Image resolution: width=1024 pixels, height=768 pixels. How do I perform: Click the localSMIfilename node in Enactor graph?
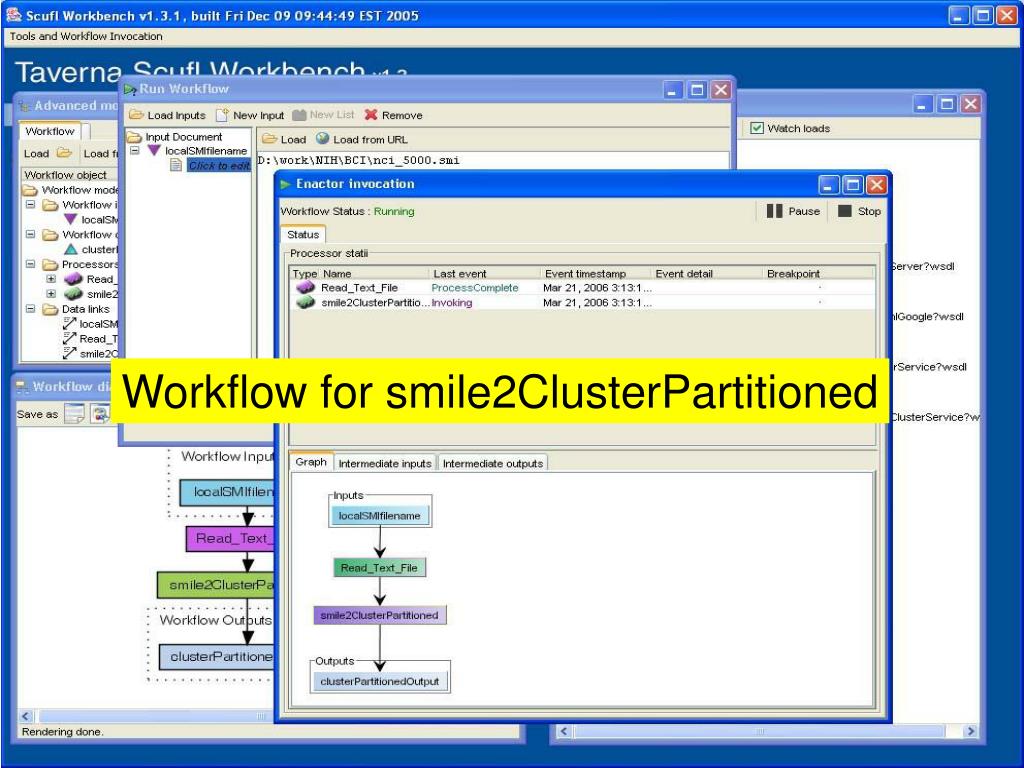pos(379,515)
